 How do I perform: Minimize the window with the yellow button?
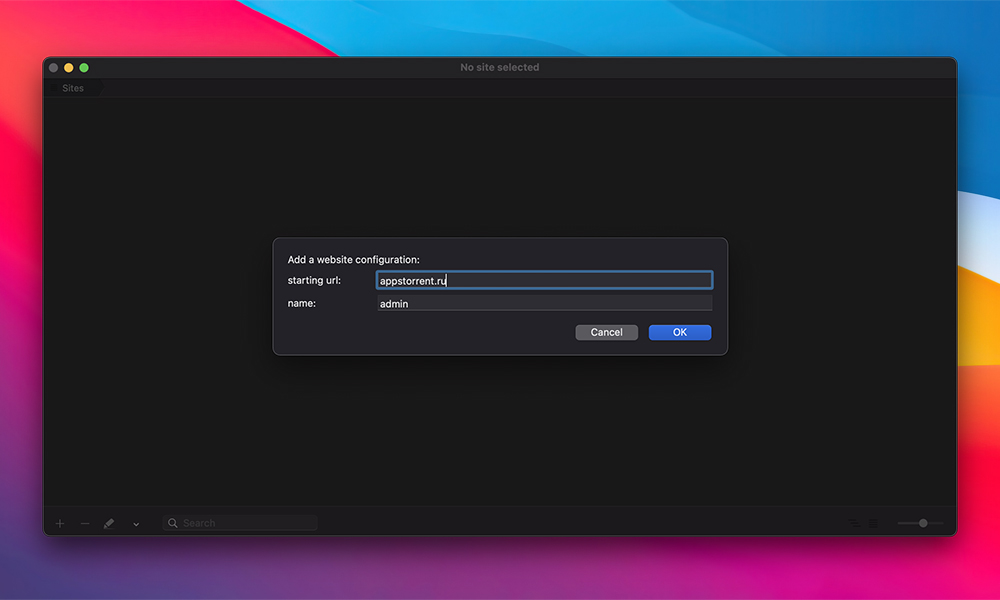(69, 68)
